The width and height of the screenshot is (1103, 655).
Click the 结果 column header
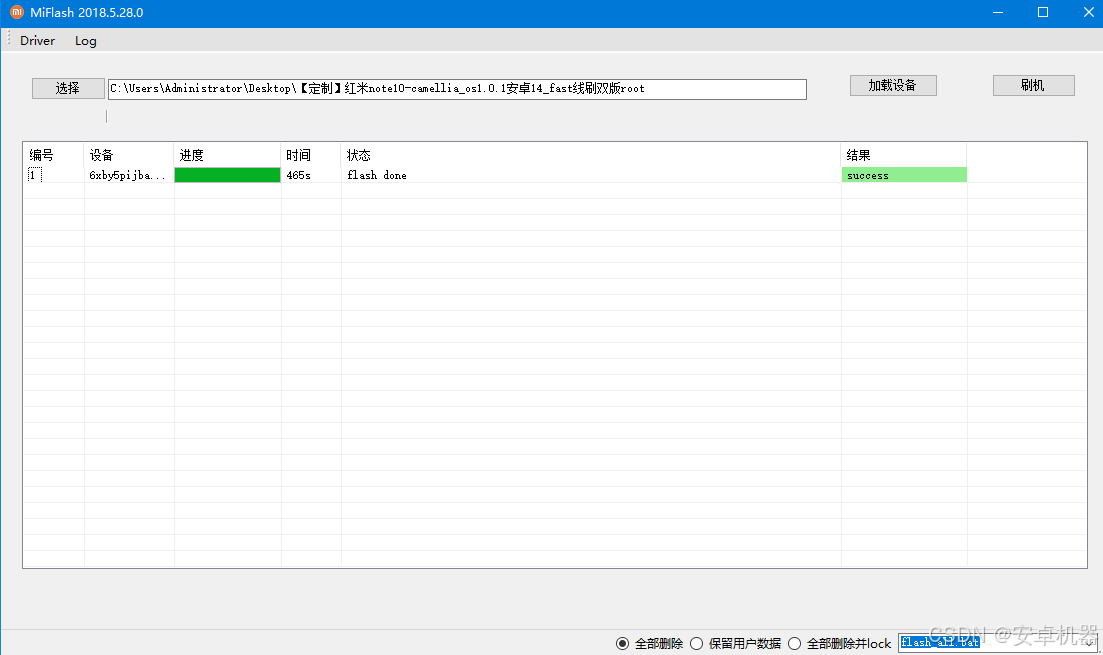click(x=904, y=155)
